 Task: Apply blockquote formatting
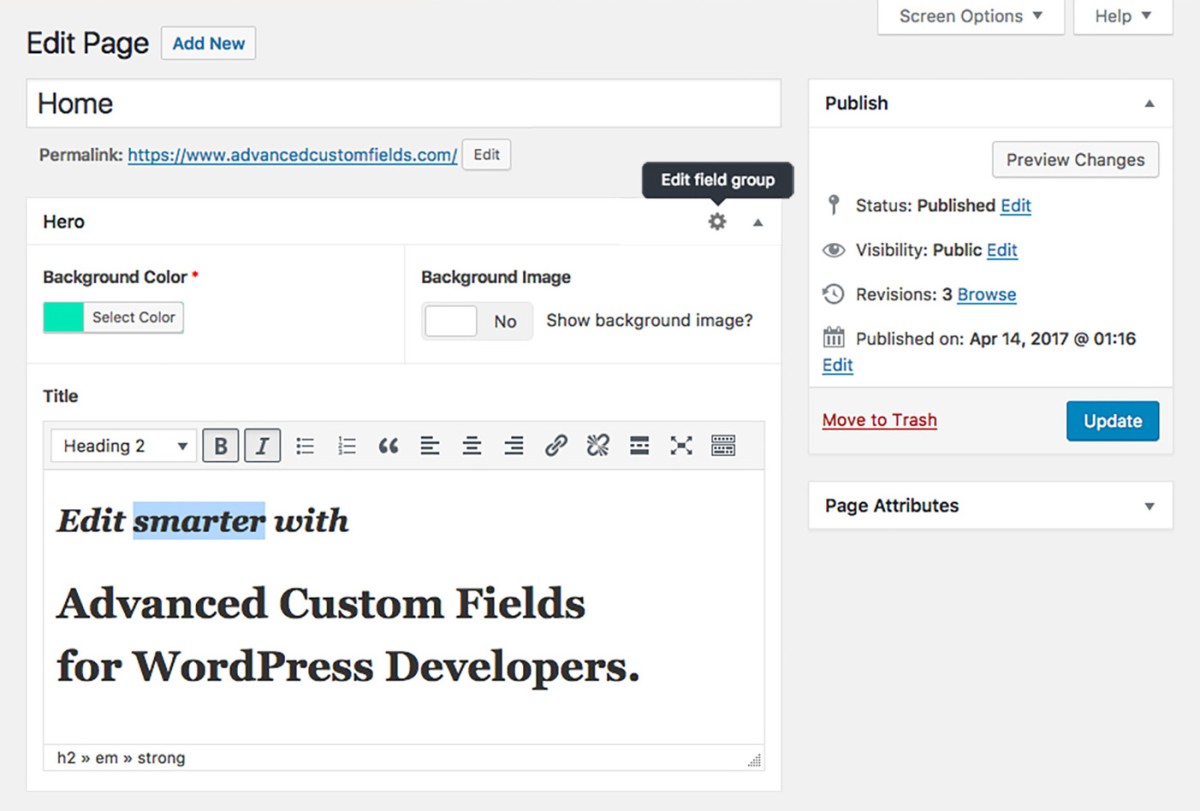(x=388, y=446)
